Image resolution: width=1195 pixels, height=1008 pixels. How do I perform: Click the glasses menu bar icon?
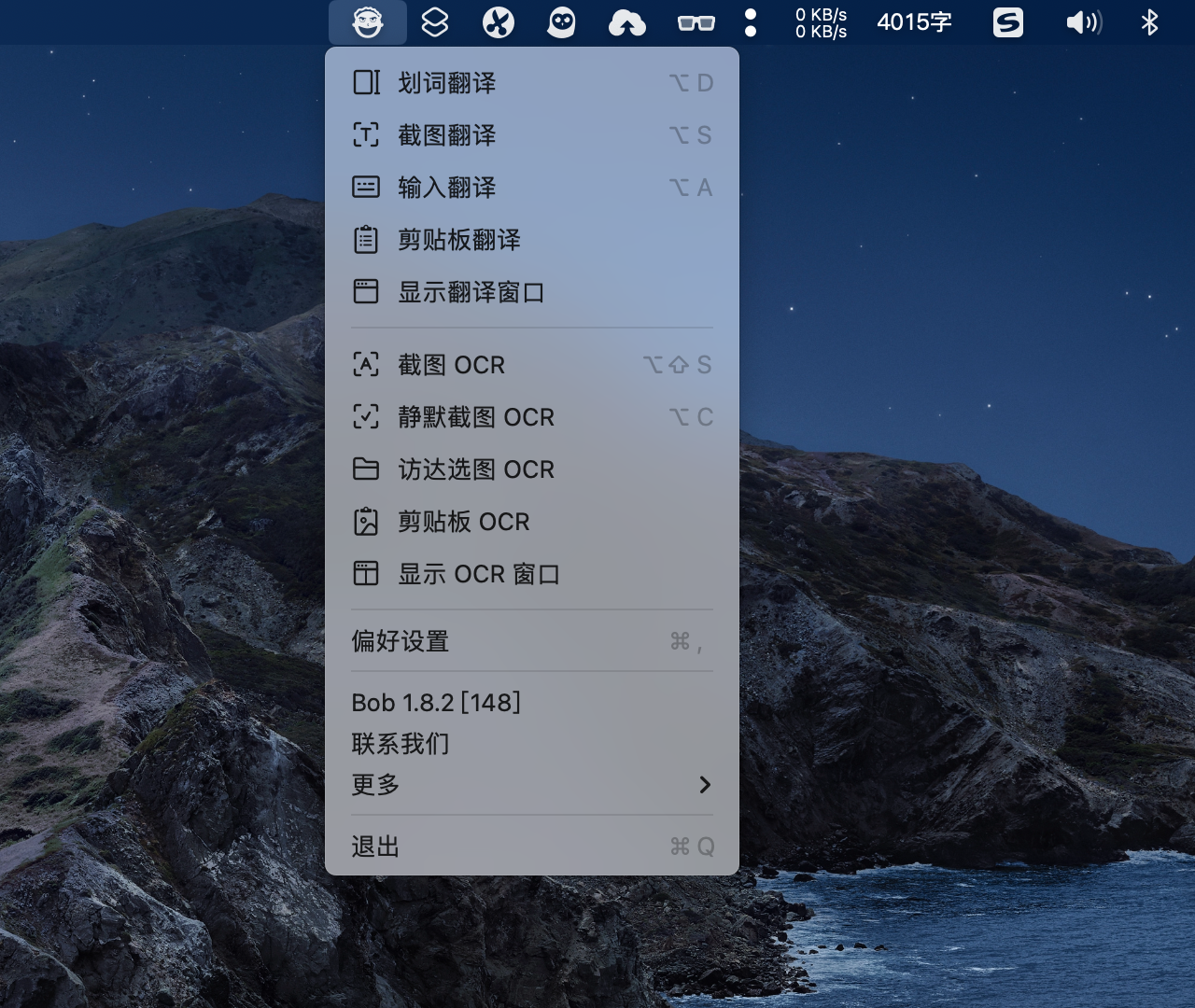tap(695, 21)
